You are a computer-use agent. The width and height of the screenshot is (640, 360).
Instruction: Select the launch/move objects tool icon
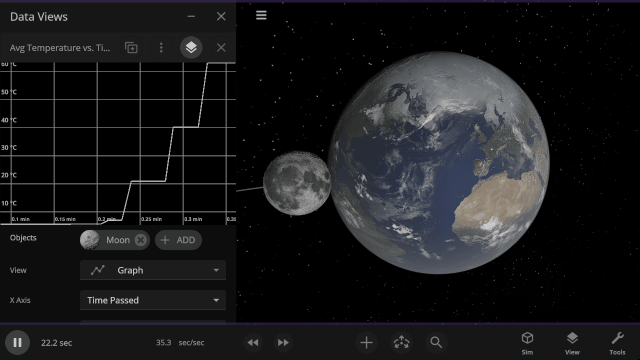[402, 342]
